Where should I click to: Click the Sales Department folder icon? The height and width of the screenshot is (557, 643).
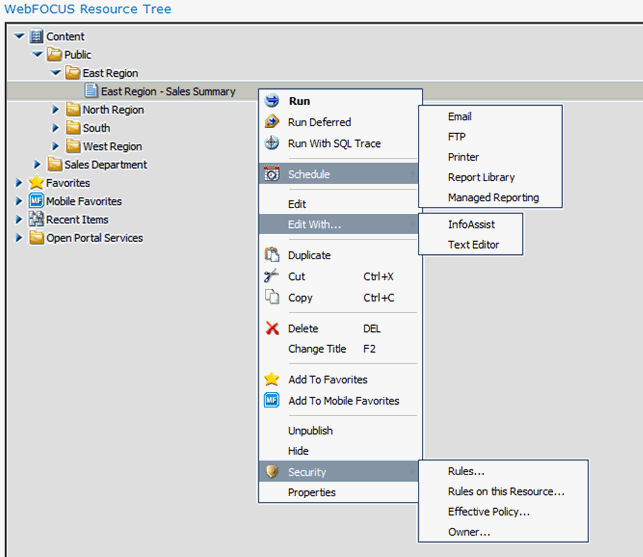[55, 164]
